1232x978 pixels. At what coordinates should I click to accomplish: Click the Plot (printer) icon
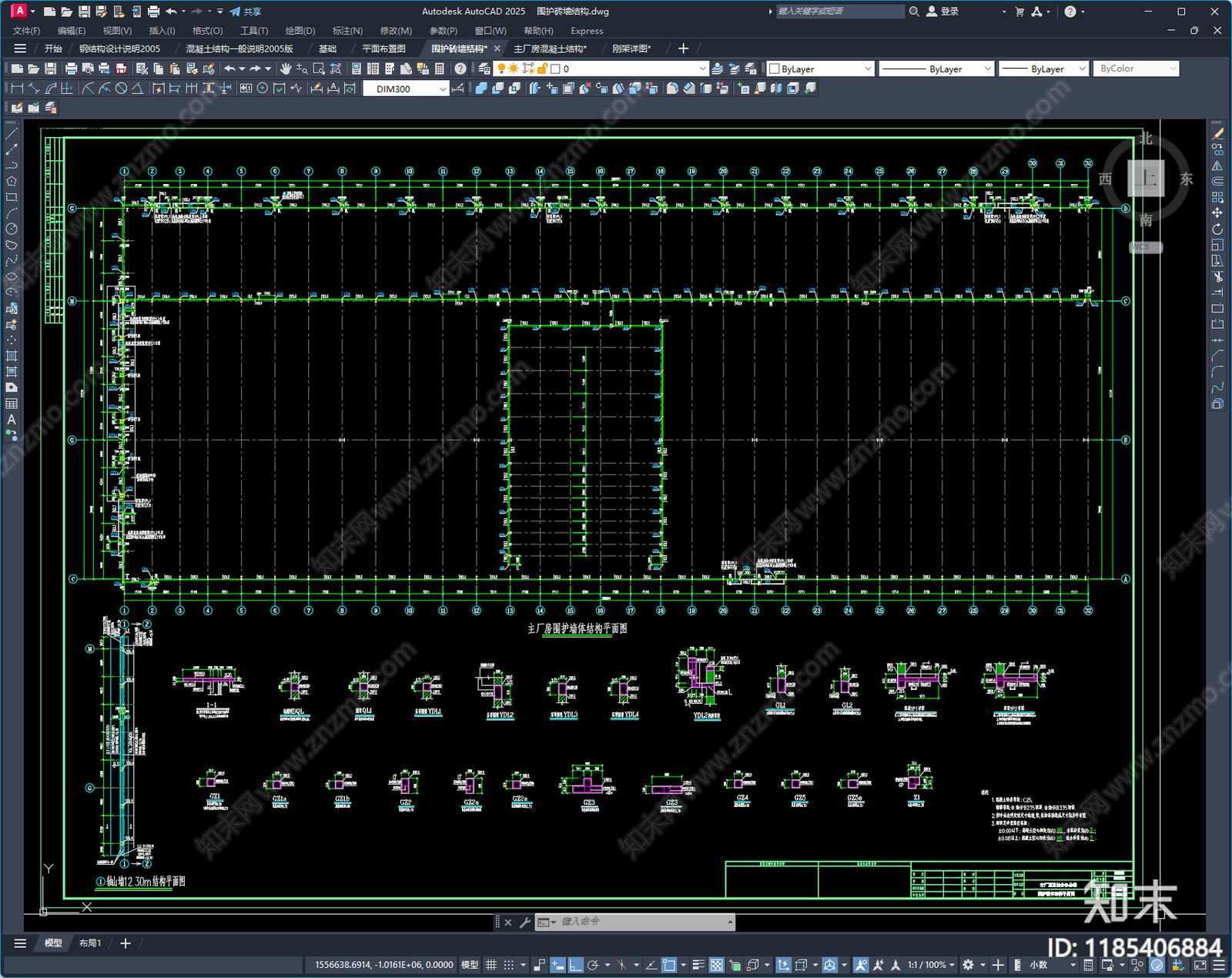point(71,69)
